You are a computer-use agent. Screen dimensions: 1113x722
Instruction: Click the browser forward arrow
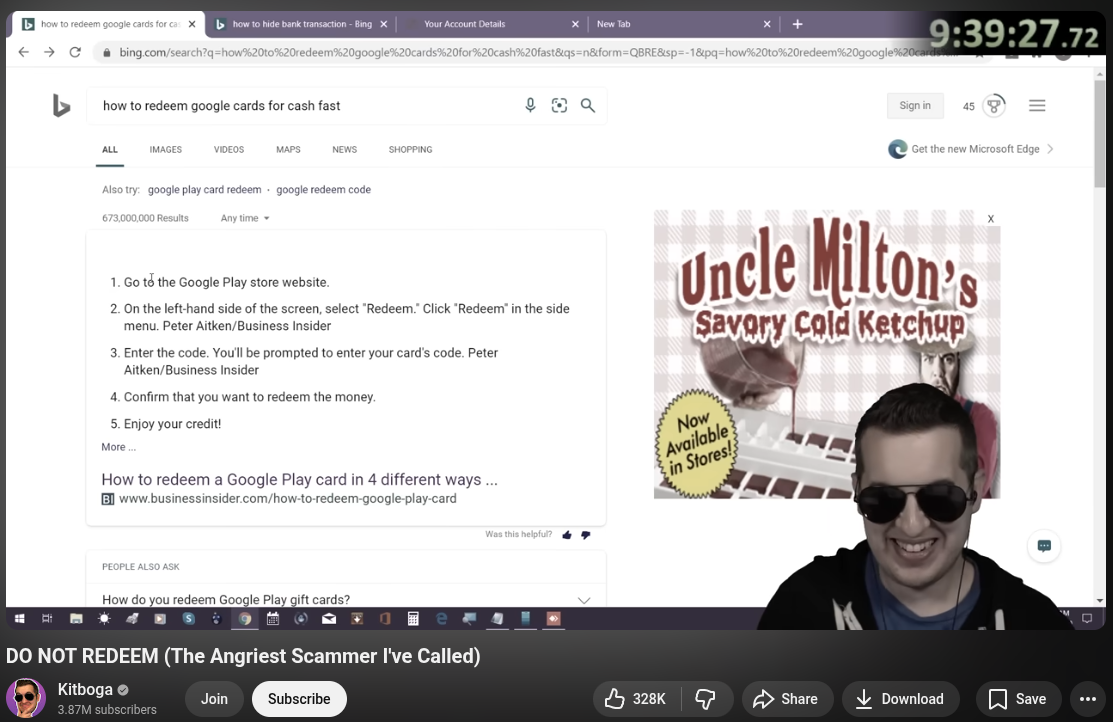[x=49, y=52]
